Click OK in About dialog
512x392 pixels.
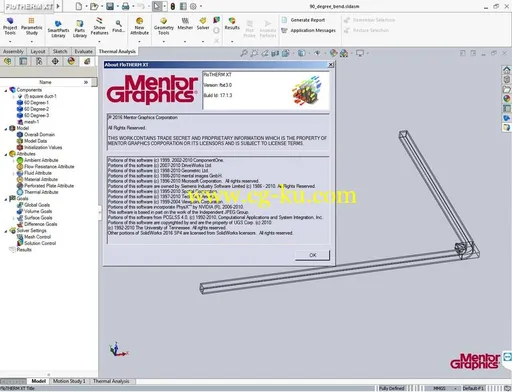coord(312,255)
